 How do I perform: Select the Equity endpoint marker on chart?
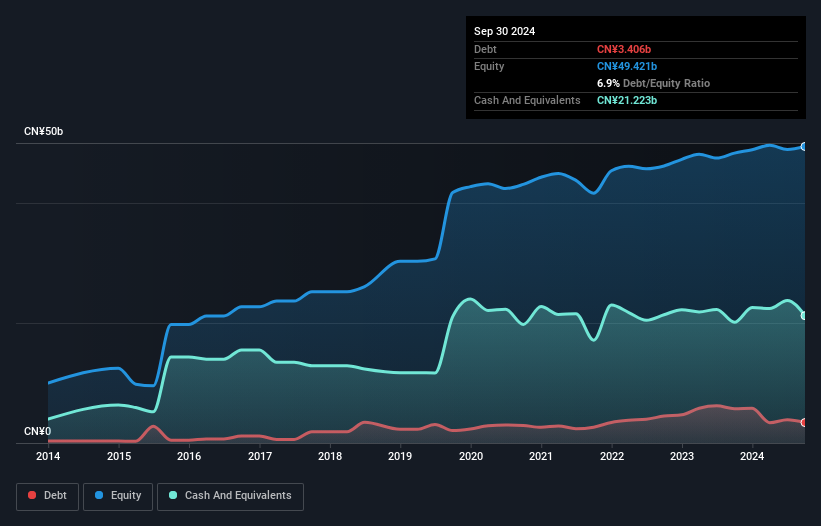click(804, 147)
